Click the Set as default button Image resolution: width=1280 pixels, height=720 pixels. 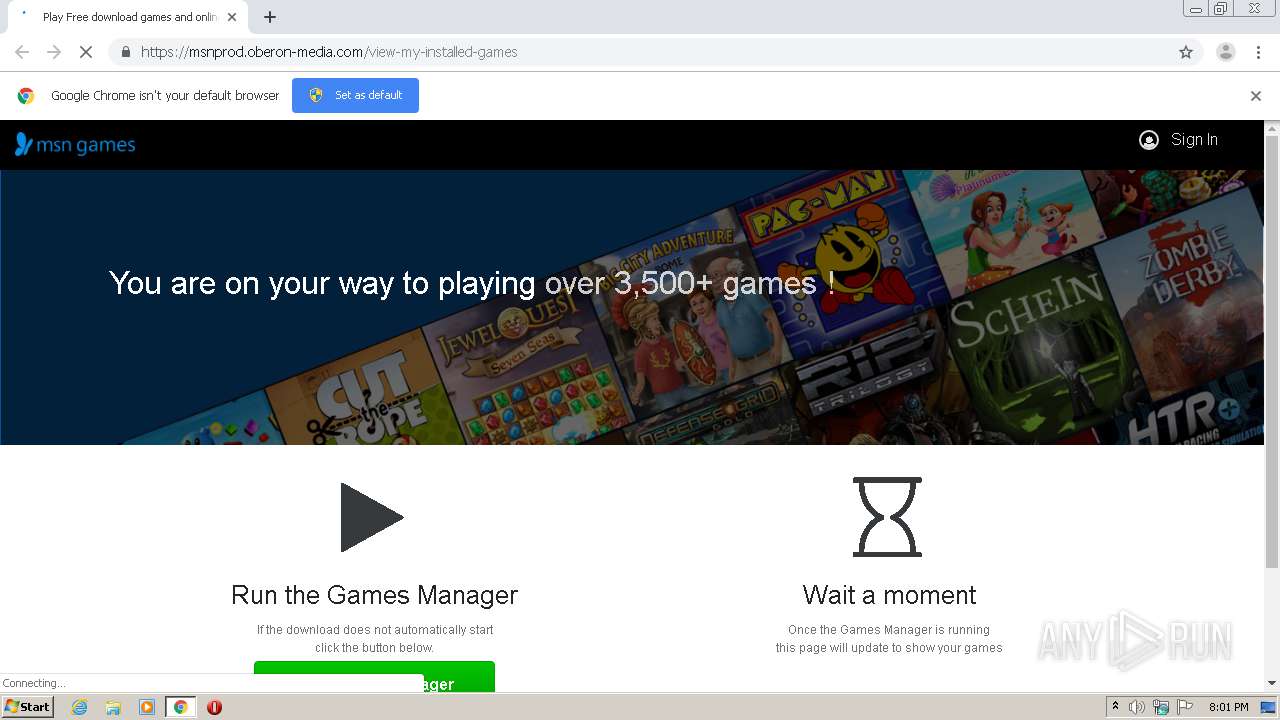355,95
